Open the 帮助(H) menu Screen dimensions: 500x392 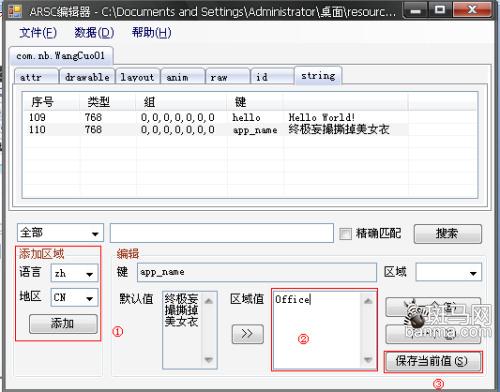[152, 33]
